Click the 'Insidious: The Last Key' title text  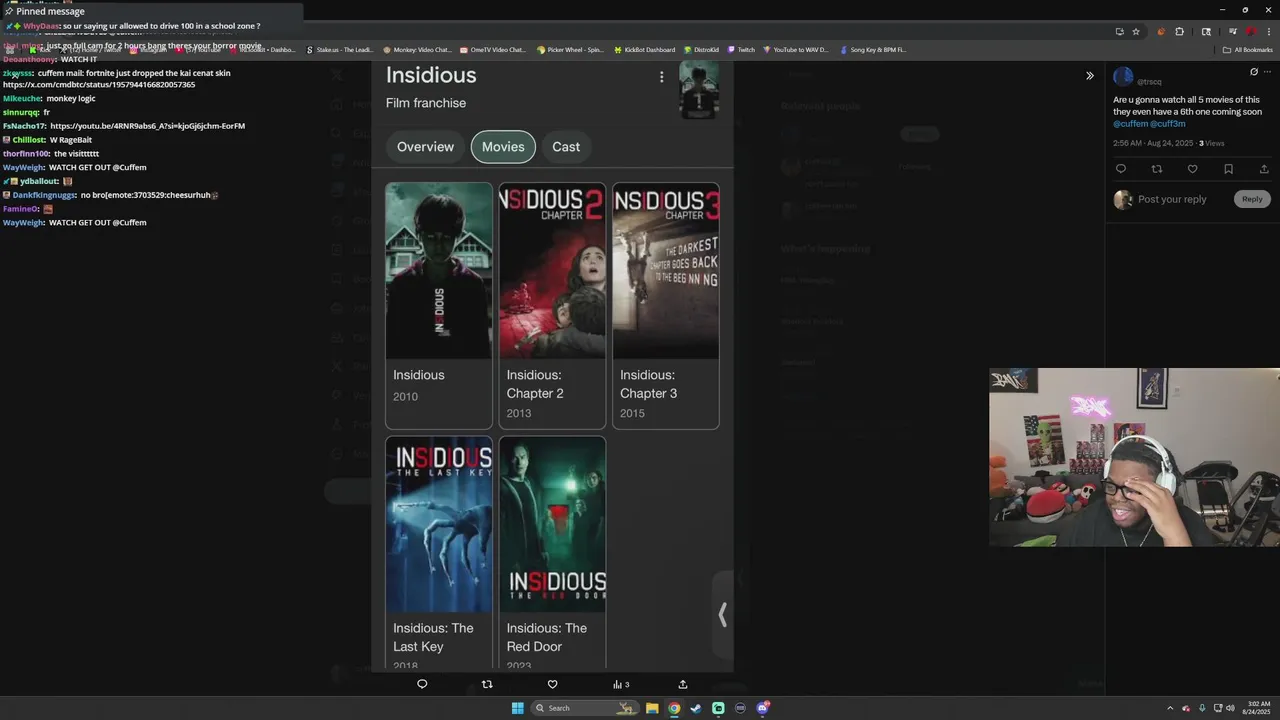coord(433,637)
